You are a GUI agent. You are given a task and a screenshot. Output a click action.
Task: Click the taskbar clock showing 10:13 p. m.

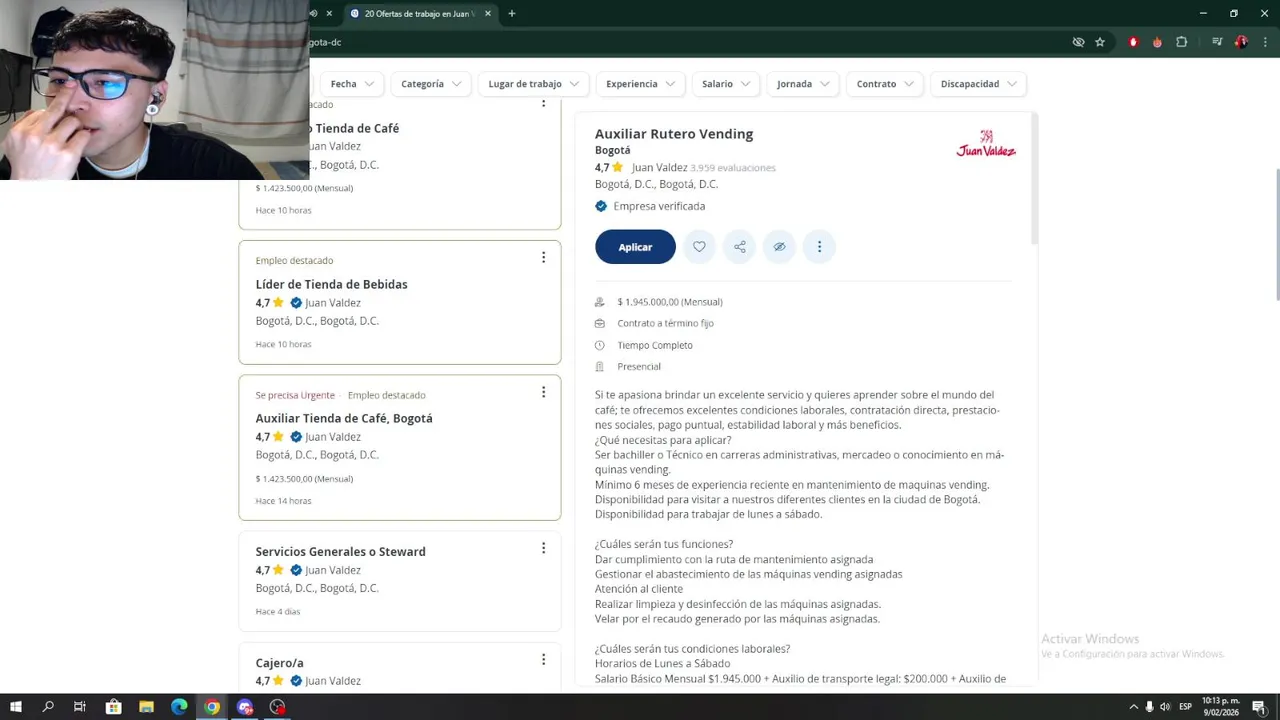1222,707
